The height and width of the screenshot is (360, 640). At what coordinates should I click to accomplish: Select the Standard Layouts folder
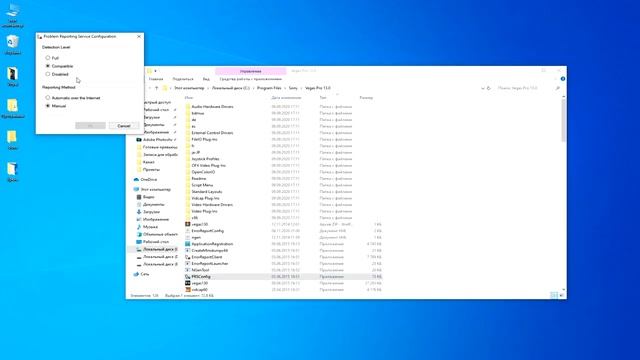click(207, 191)
